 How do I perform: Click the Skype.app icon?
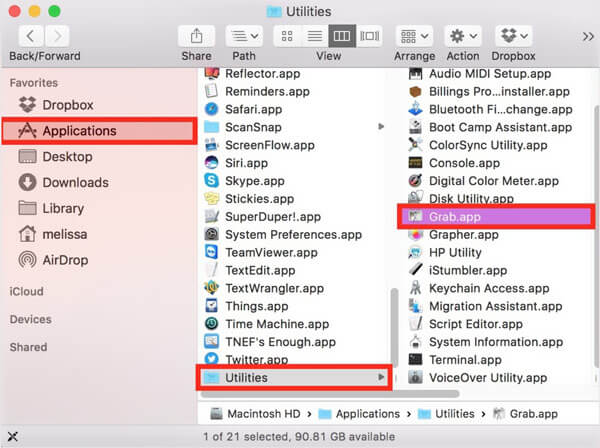(212, 181)
